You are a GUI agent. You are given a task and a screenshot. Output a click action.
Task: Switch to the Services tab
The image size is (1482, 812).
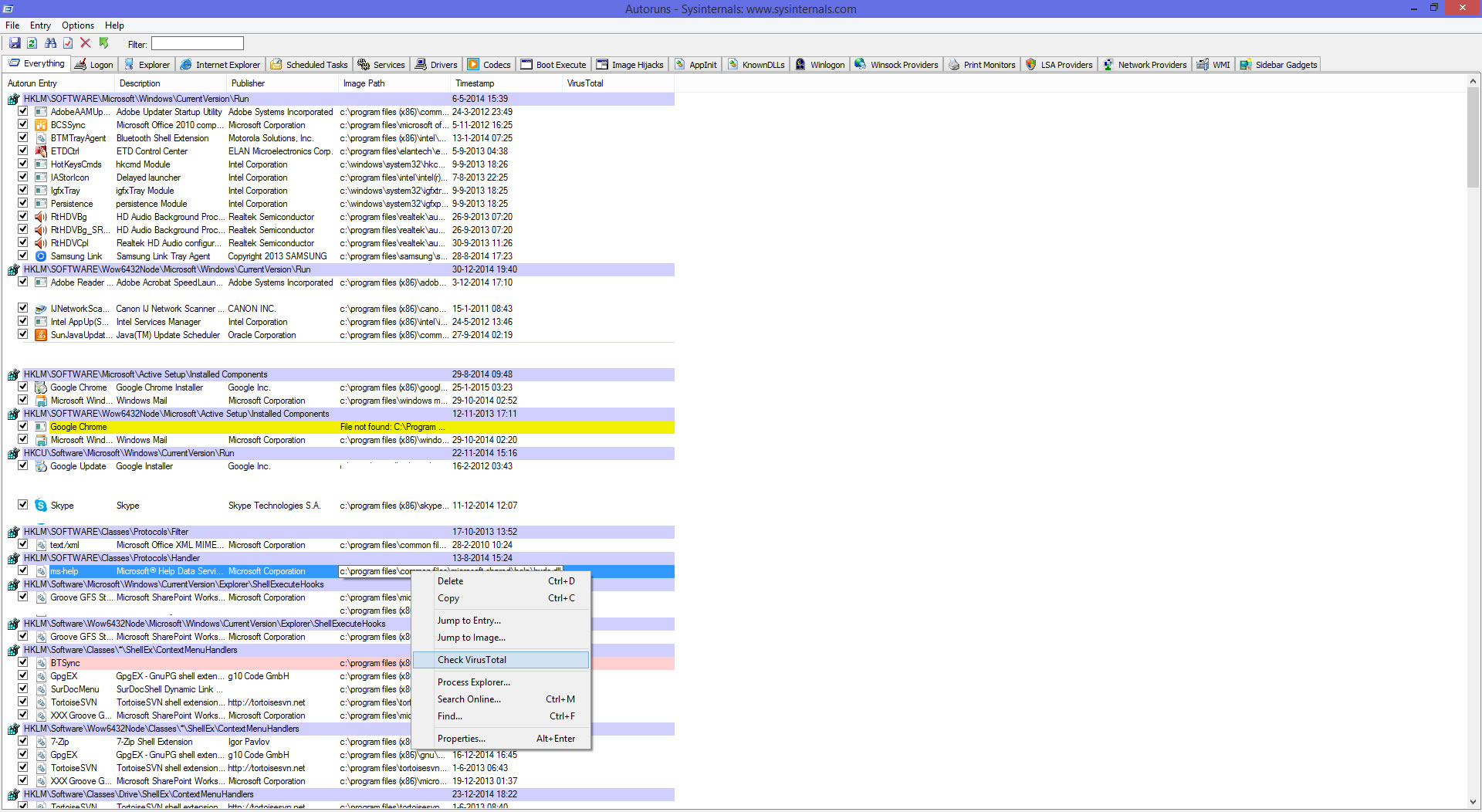381,64
